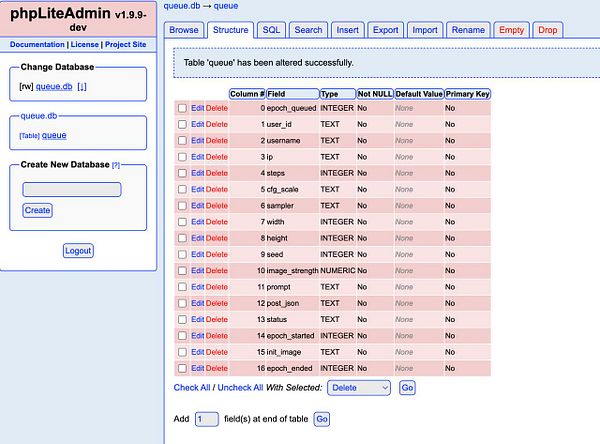This screenshot has width=600, height=444.
Task: Click the Primary Key column header
Action: tap(467, 94)
